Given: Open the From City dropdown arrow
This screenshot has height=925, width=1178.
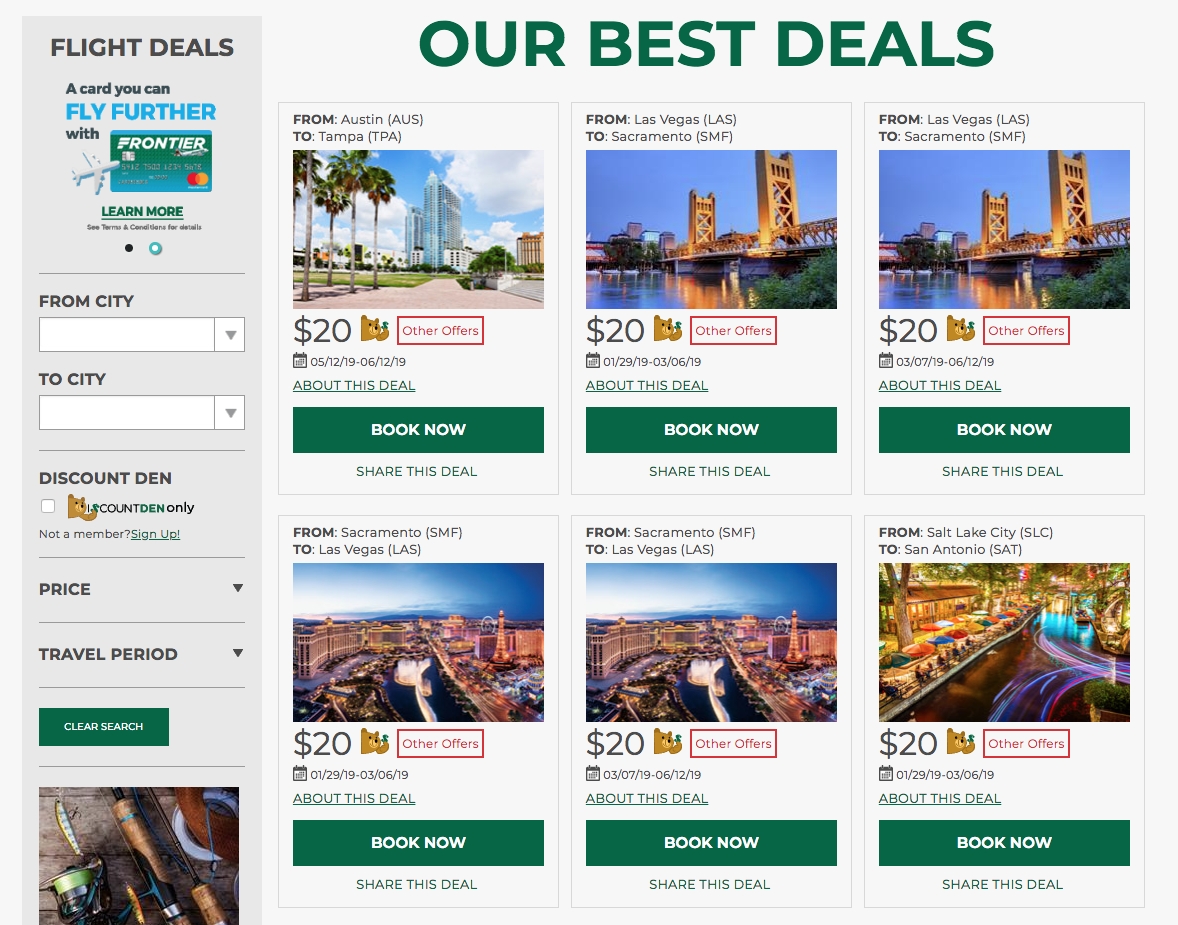Looking at the screenshot, I should (x=230, y=334).
